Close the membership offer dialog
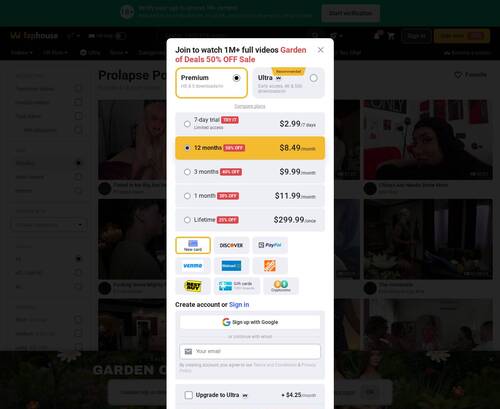Screen dimensions: 500x409 click(321, 50)
